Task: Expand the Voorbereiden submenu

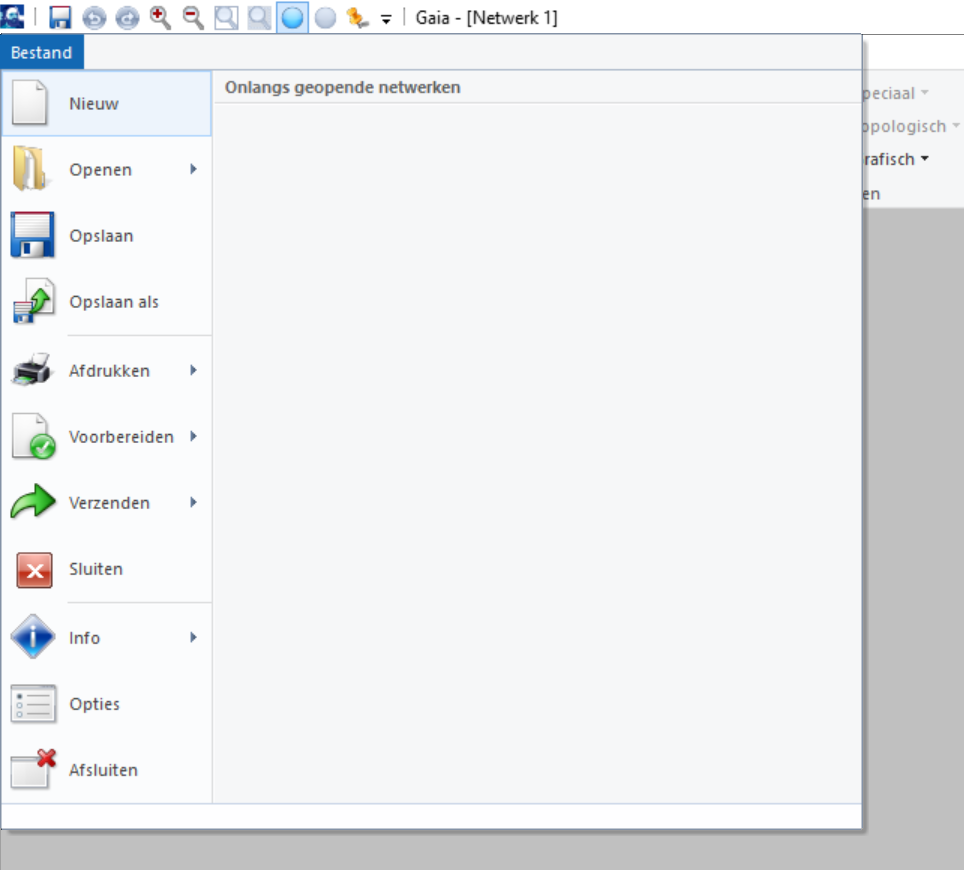Action: point(193,437)
